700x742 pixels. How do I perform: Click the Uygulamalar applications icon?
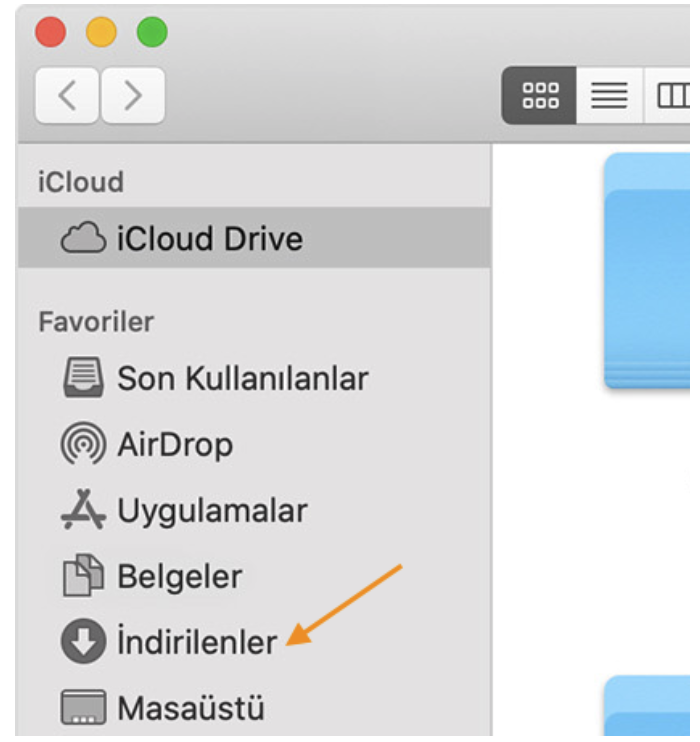83,509
